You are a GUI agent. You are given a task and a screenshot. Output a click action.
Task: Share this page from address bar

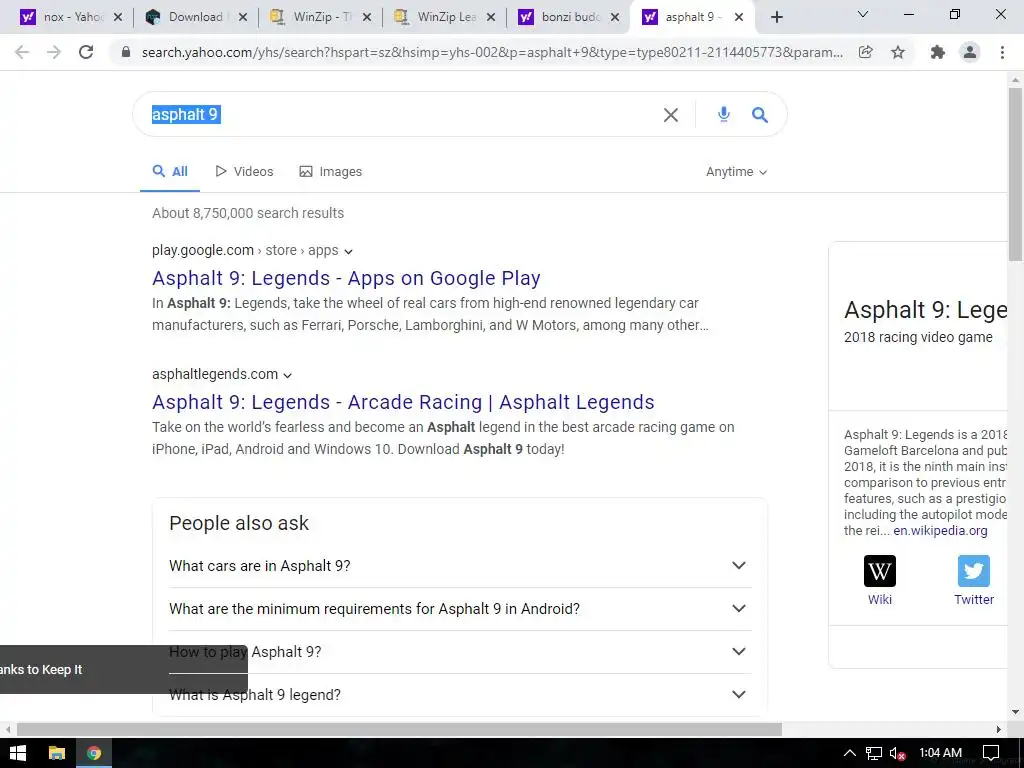[866, 52]
